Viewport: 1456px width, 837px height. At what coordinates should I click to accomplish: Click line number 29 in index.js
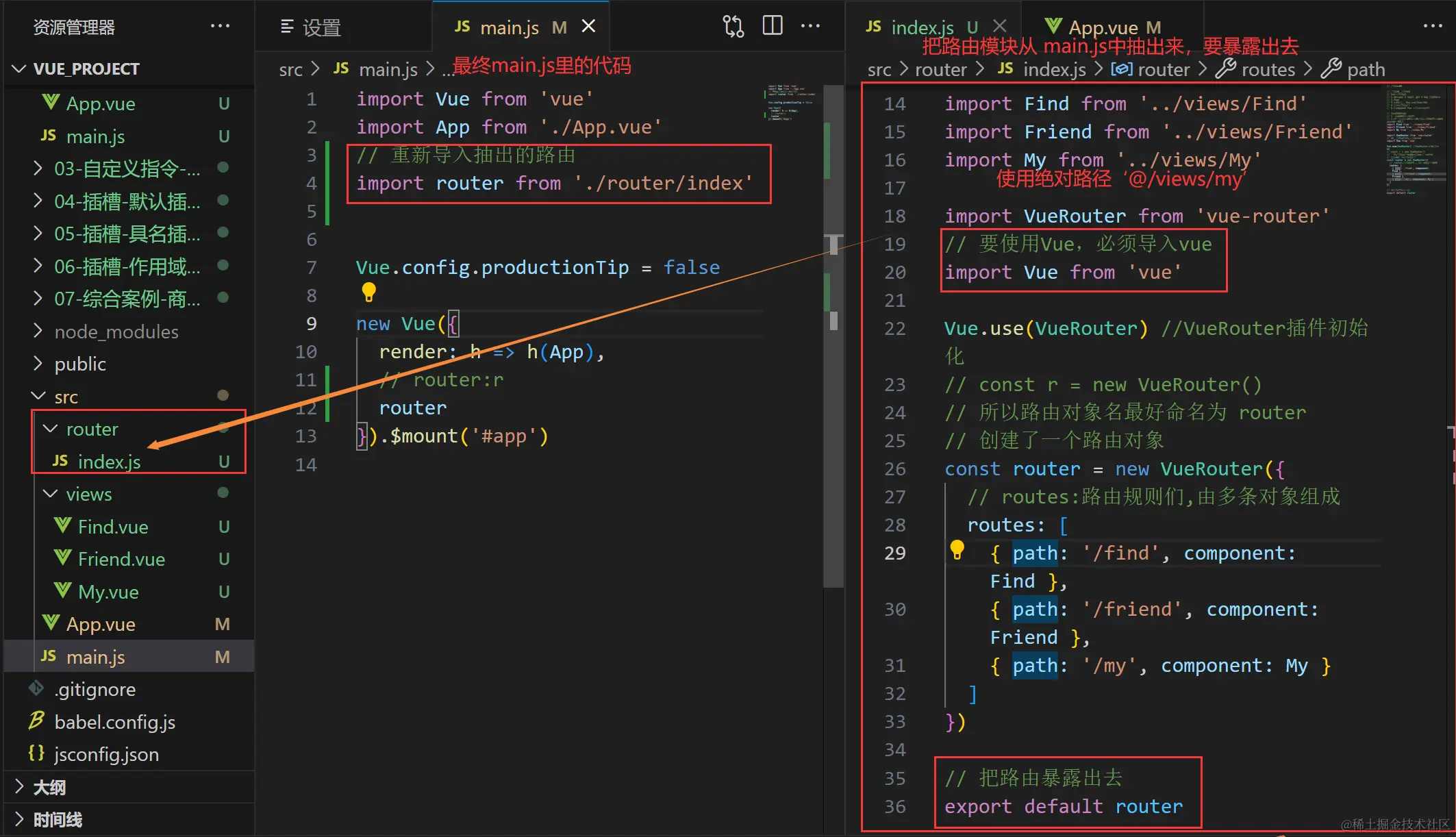894,553
